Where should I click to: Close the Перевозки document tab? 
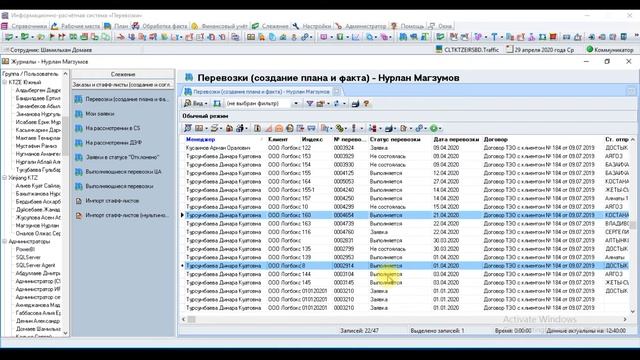[x=337, y=91]
